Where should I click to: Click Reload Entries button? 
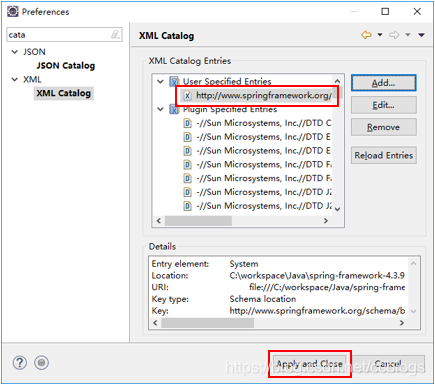pyautogui.click(x=383, y=155)
